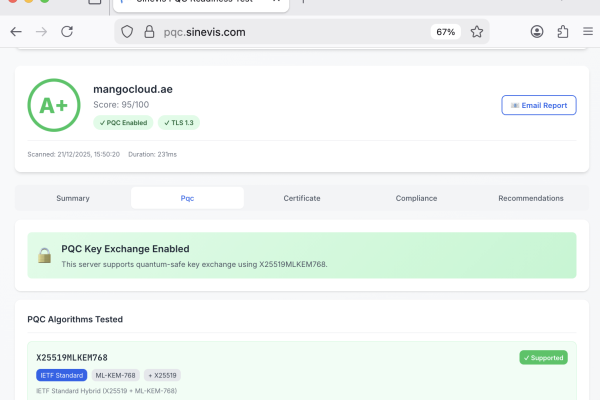Click the 67% zoom level indicator
This screenshot has width=600, height=400.
[446, 32]
